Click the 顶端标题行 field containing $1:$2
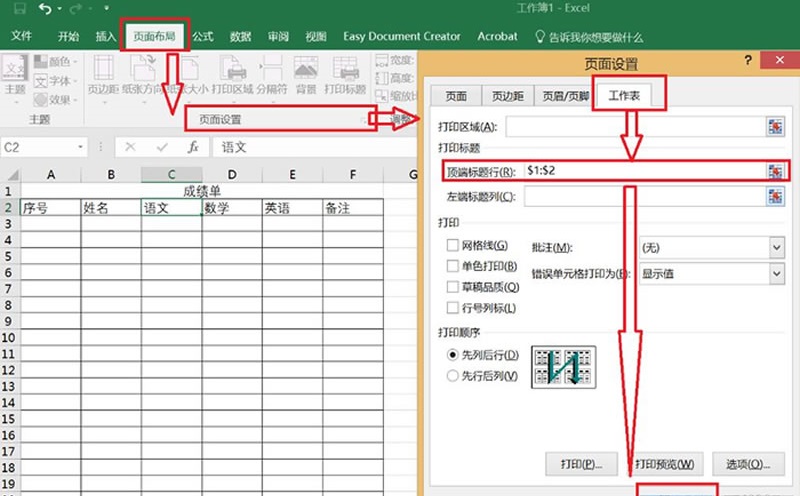The height and width of the screenshot is (496, 800). pos(645,171)
